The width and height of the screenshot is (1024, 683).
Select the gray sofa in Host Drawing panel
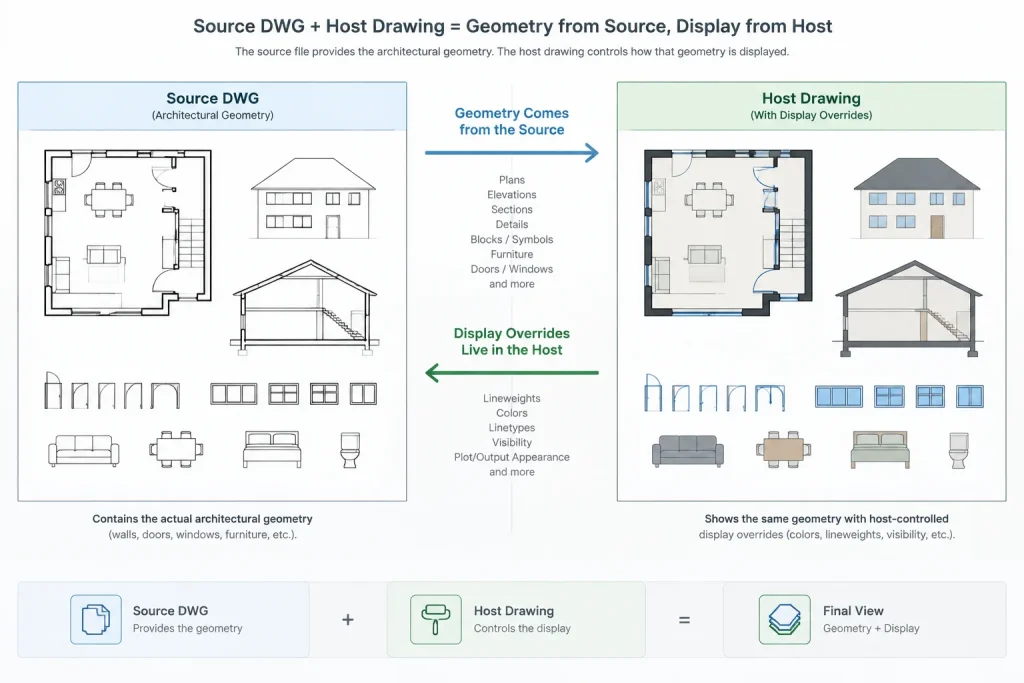click(x=688, y=451)
